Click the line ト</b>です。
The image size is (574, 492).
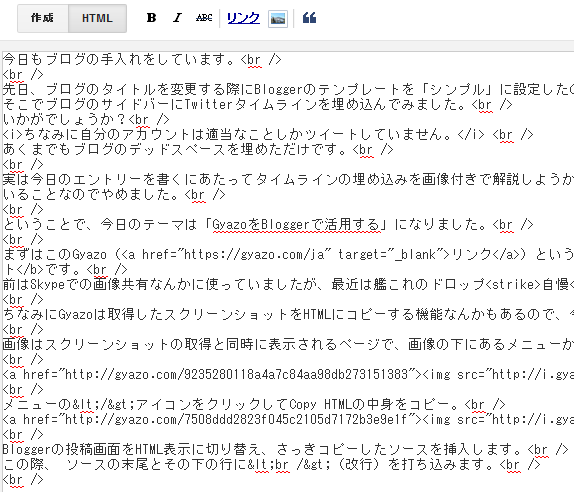65,269
